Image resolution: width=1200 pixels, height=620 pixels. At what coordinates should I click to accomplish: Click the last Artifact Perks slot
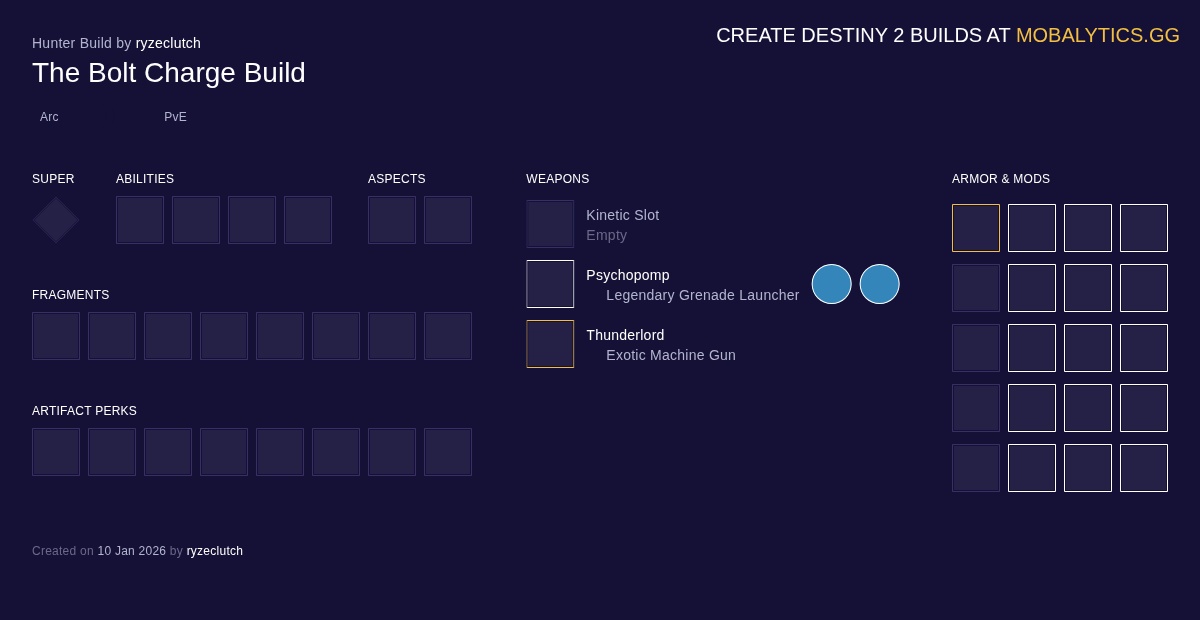pyautogui.click(x=448, y=452)
